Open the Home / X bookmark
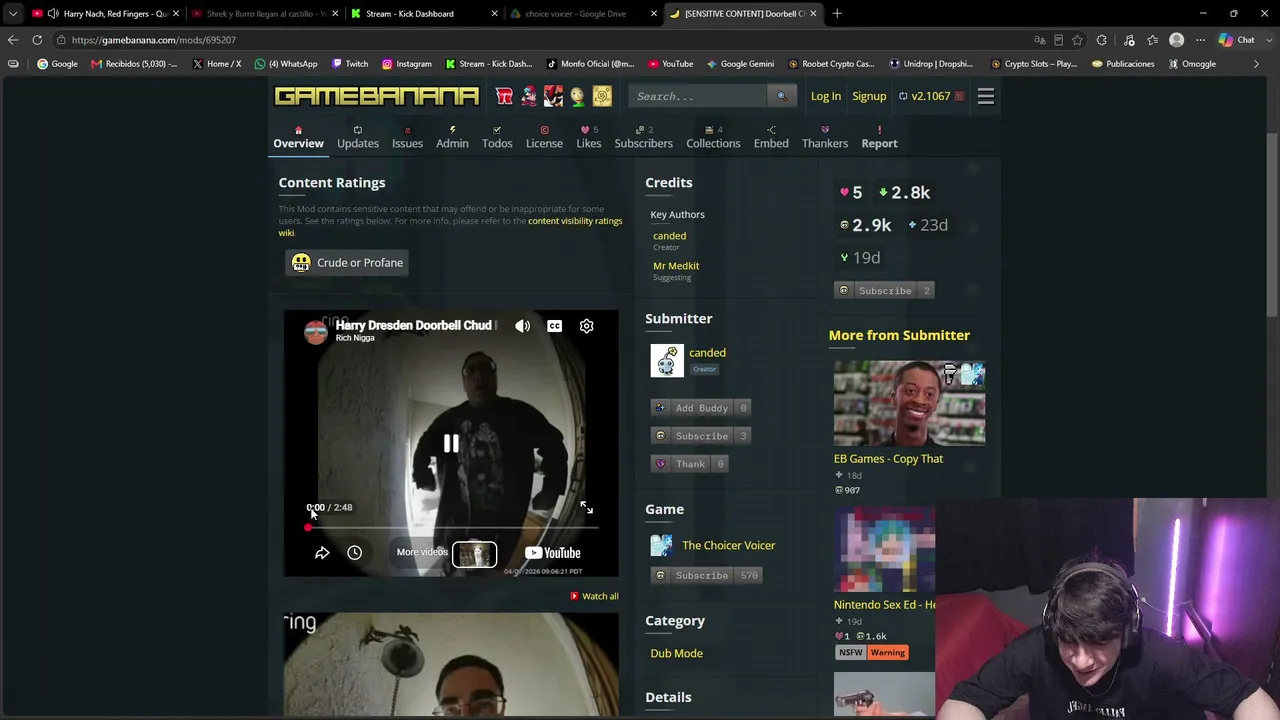Screen dimensions: 1280x720 216,64
